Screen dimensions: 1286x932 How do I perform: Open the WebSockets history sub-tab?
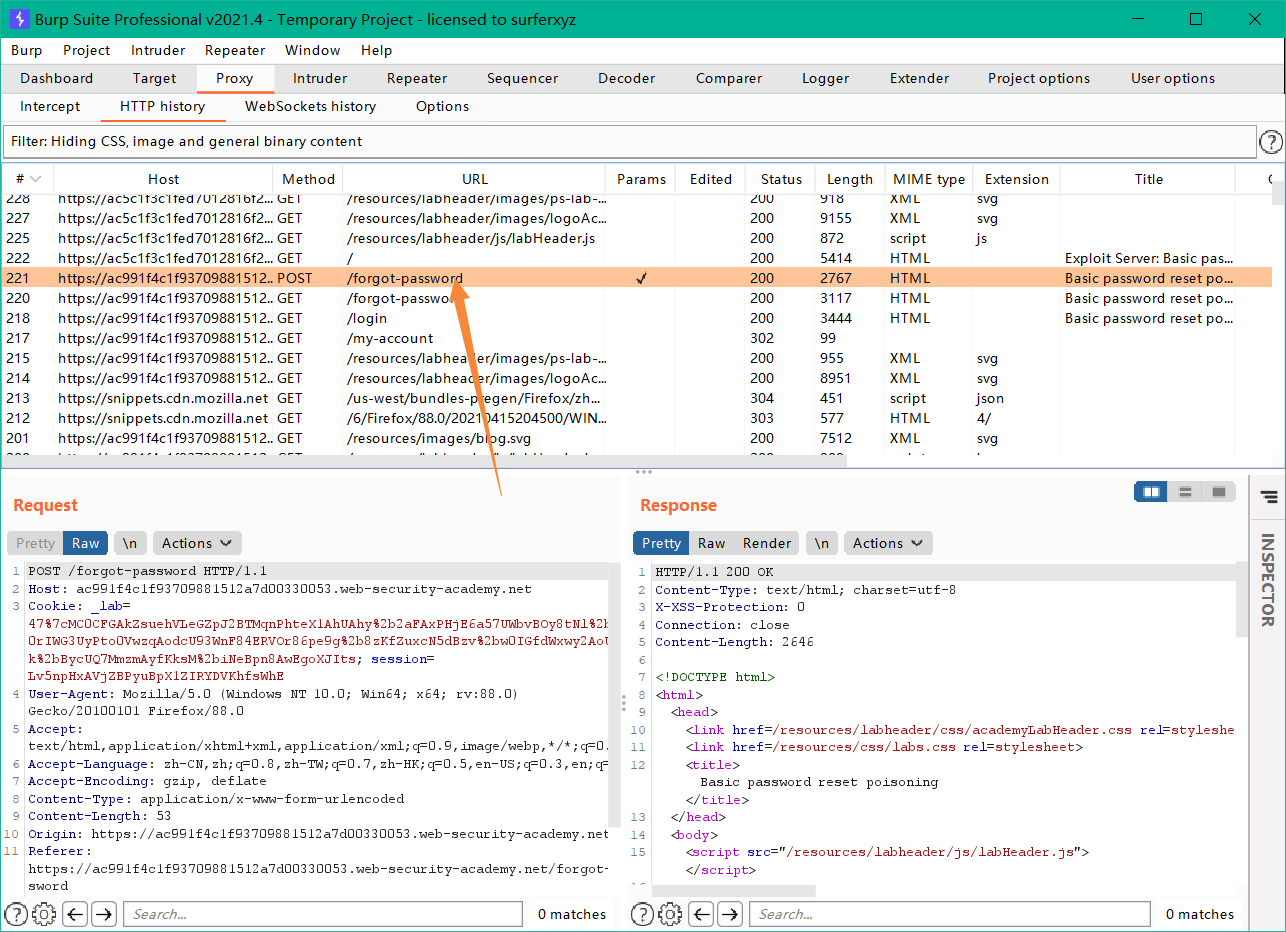tap(310, 106)
